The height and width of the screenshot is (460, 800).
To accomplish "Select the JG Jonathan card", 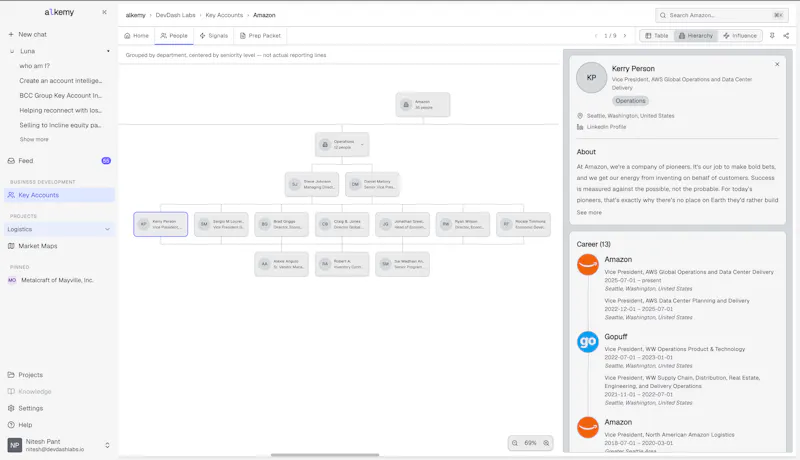I will [x=403, y=224].
